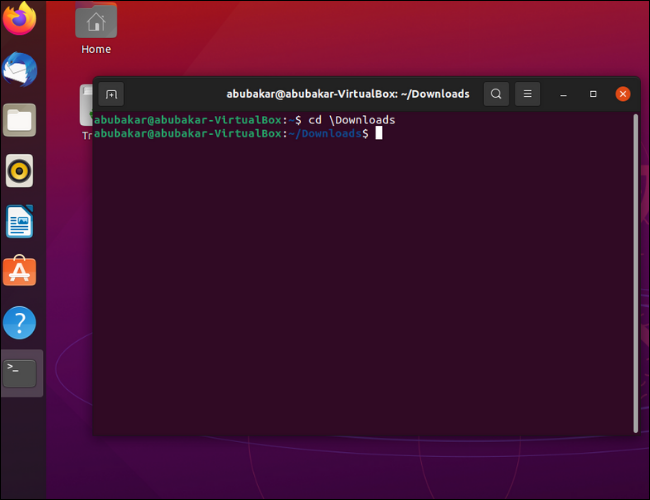Close the terminal window
Viewport: 650px width, 500px height.
[623, 94]
